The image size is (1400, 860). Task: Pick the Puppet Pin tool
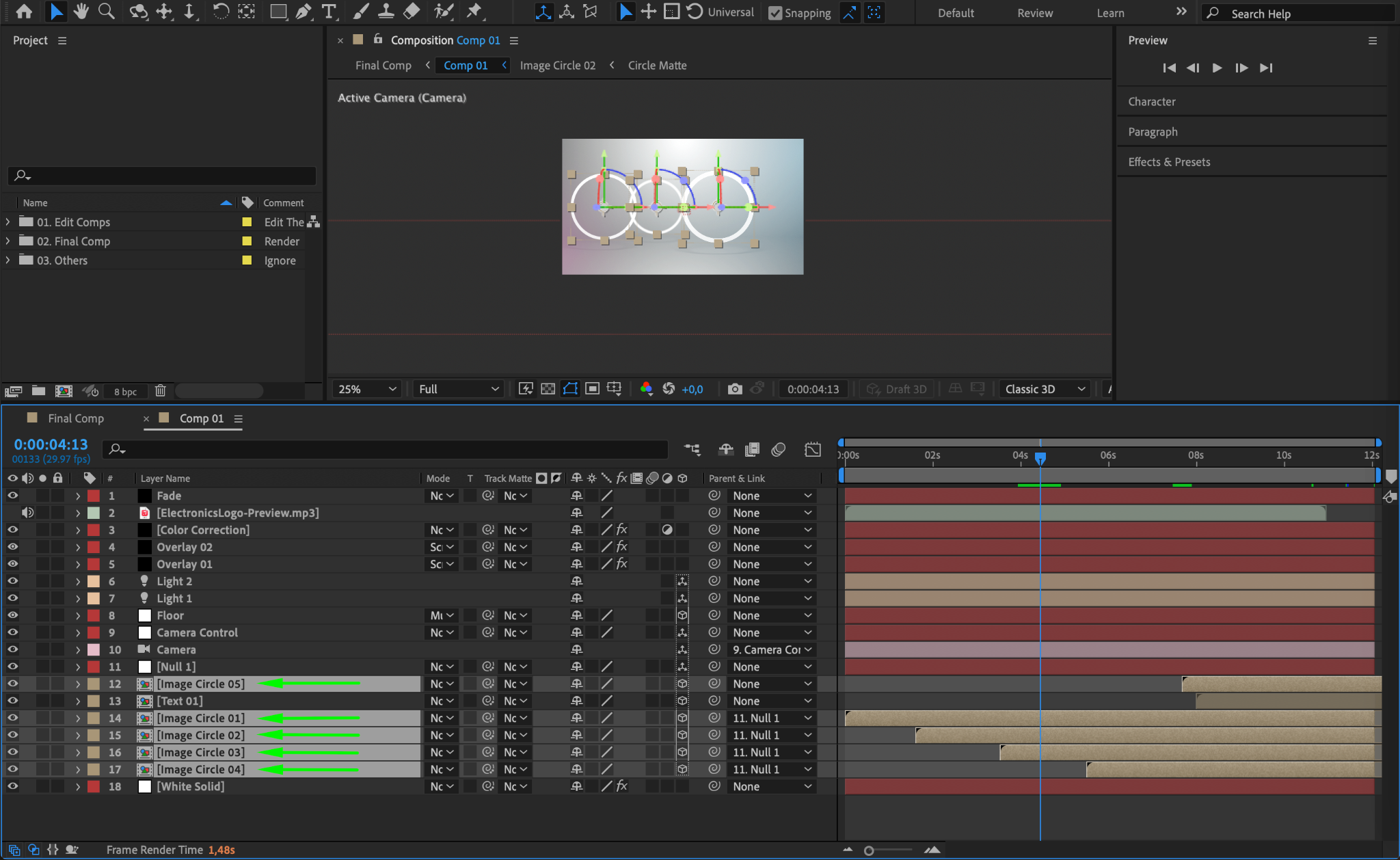click(474, 12)
